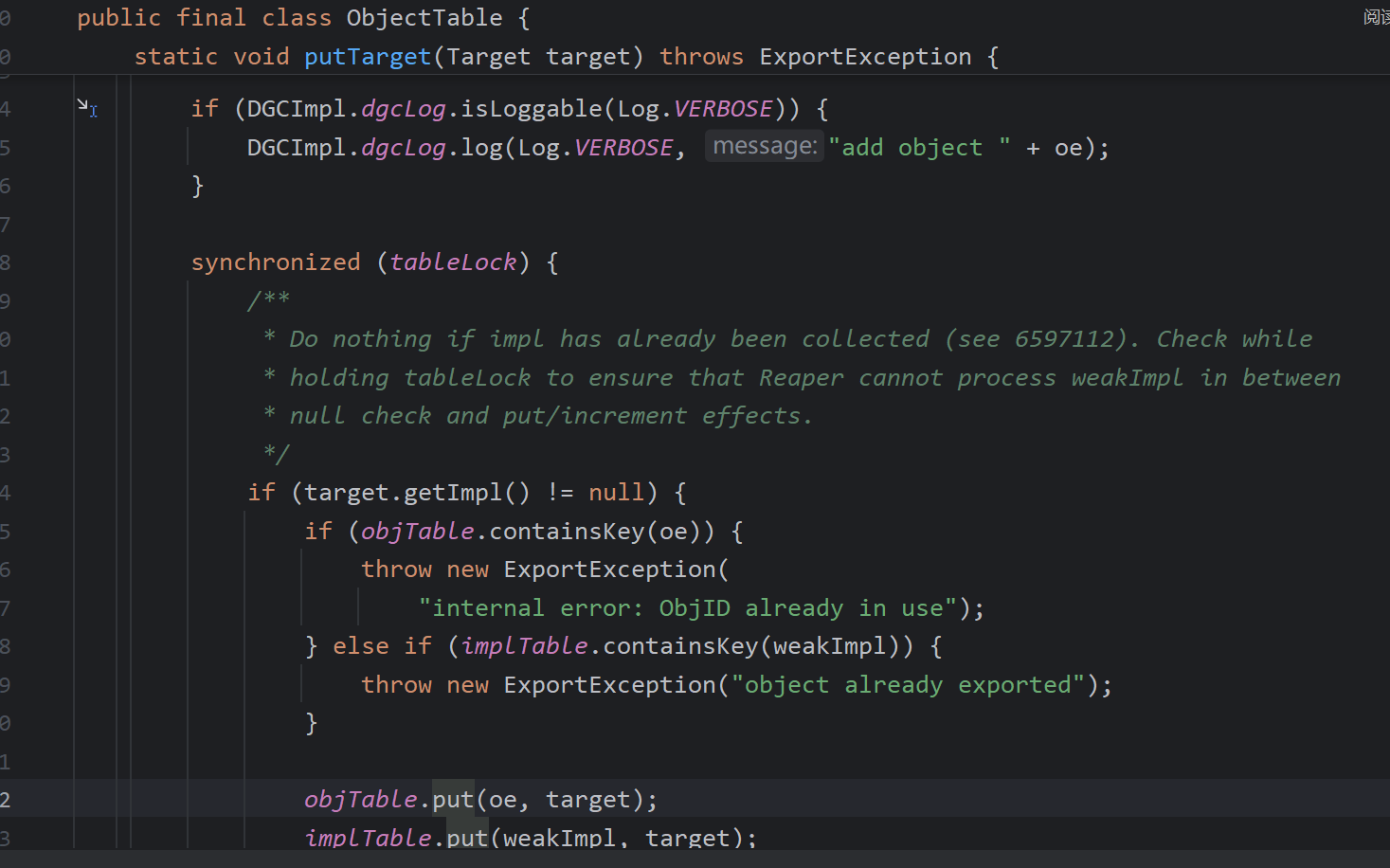Image resolution: width=1390 pixels, height=868 pixels.
Task: Click dgcLog on the isLoggable line
Action: click(403, 109)
